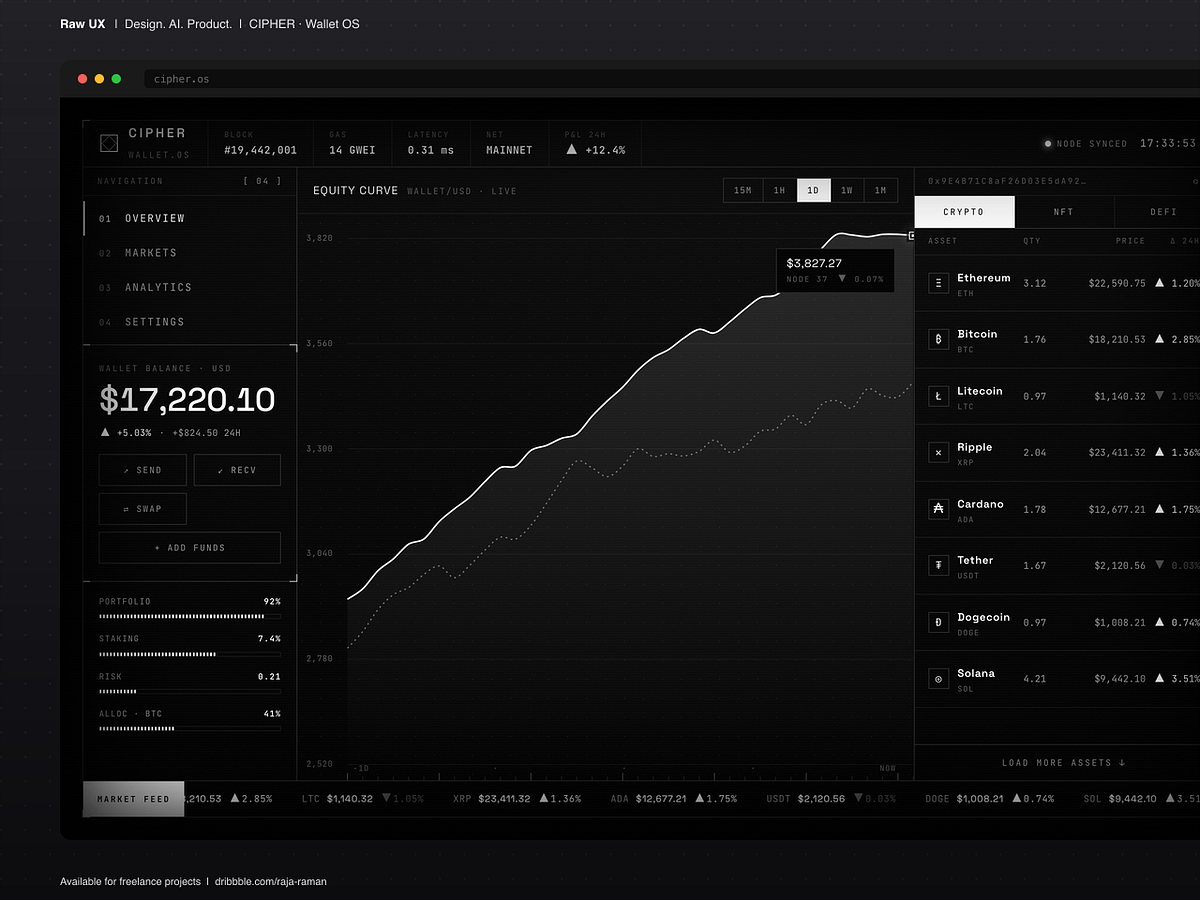This screenshot has width=1200, height=900.
Task: Click the 17:33:53 clock display
Action: pyautogui.click(x=1168, y=144)
